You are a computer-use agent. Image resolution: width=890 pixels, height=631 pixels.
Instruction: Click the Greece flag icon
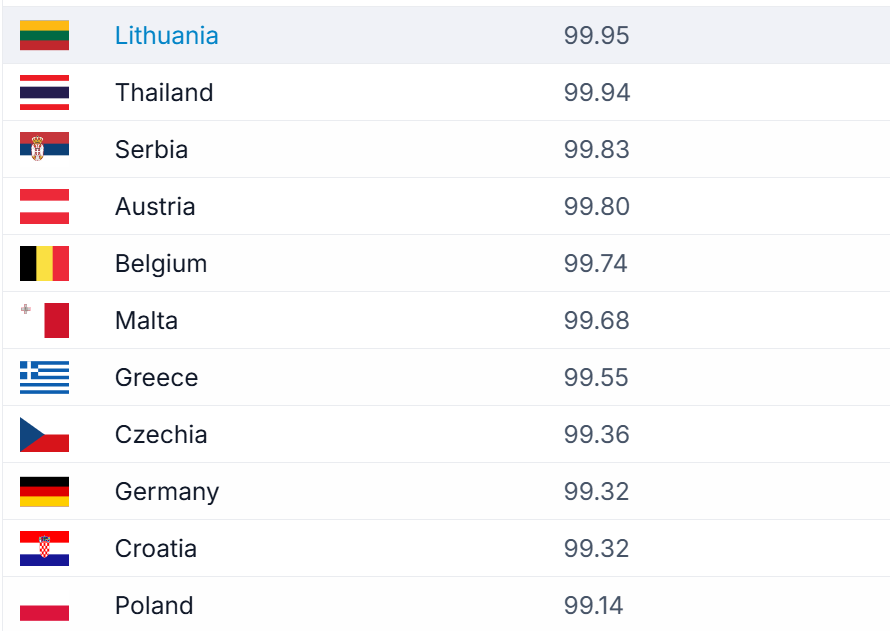click(44, 377)
